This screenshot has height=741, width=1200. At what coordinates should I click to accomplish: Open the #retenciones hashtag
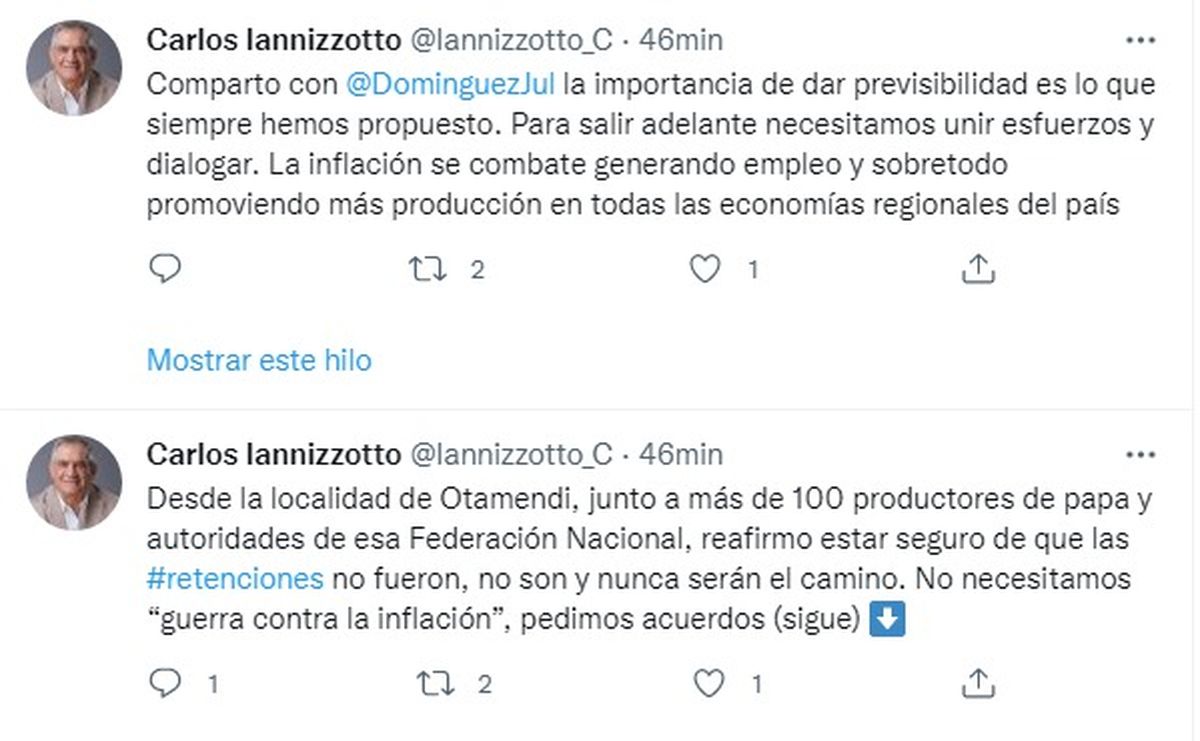click(235, 578)
